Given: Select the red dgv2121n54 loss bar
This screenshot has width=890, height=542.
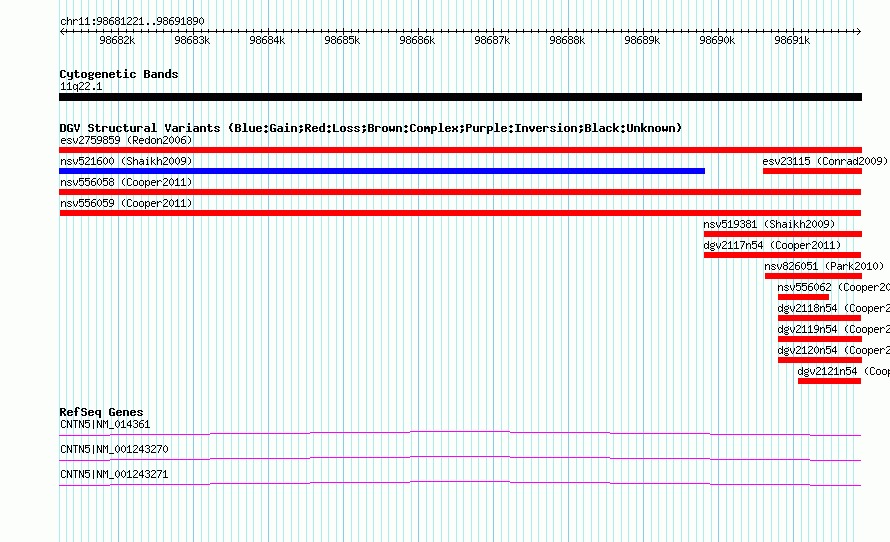Looking at the screenshot, I should pos(829,381).
